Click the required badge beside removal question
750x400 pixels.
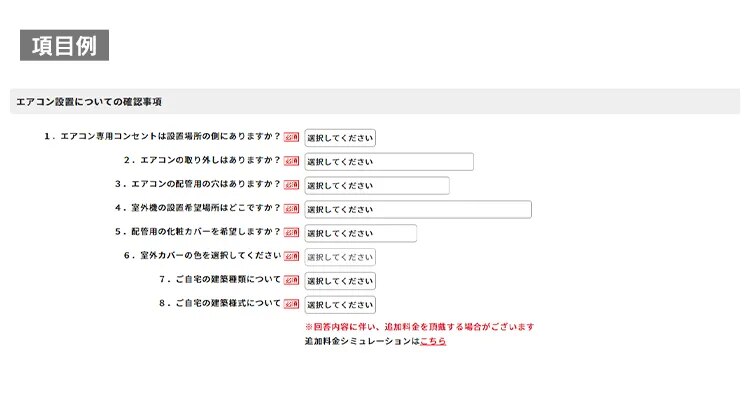(292, 161)
